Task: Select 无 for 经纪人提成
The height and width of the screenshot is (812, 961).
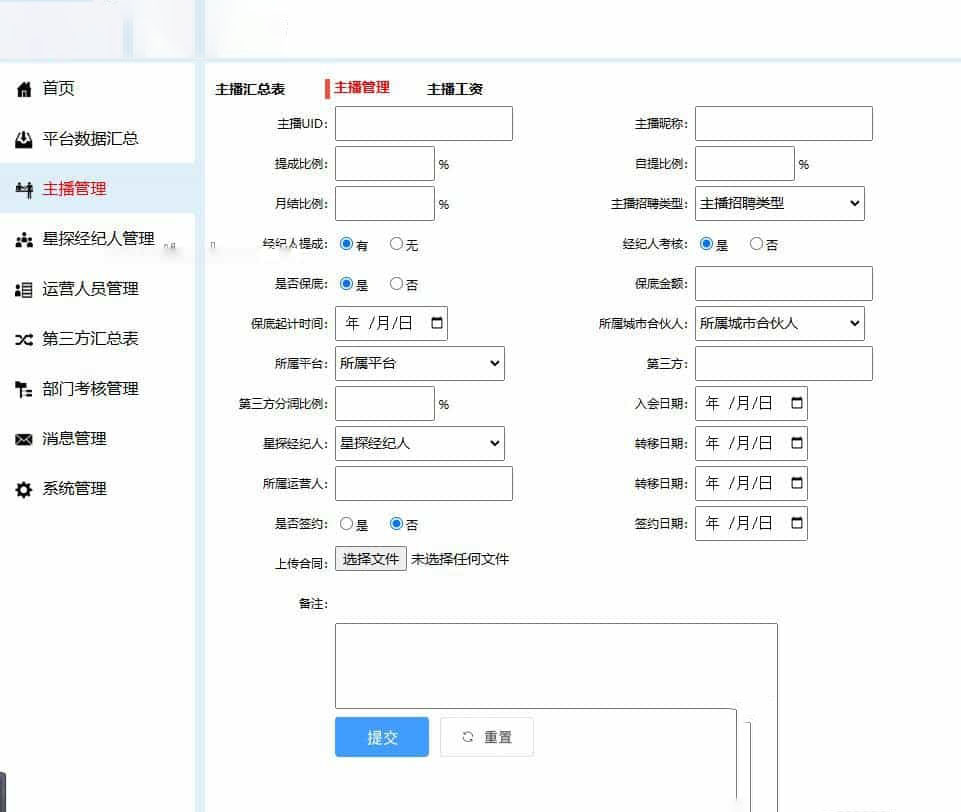Action: point(396,244)
